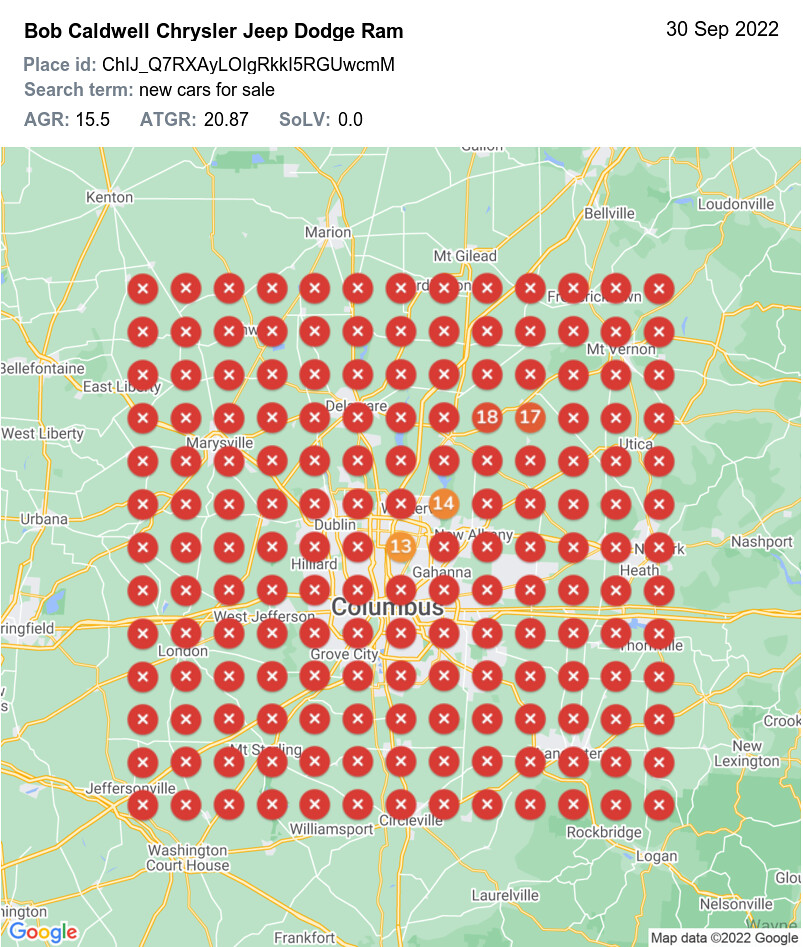Click the Hilliard map label
The height and width of the screenshot is (947, 803).
(314, 564)
